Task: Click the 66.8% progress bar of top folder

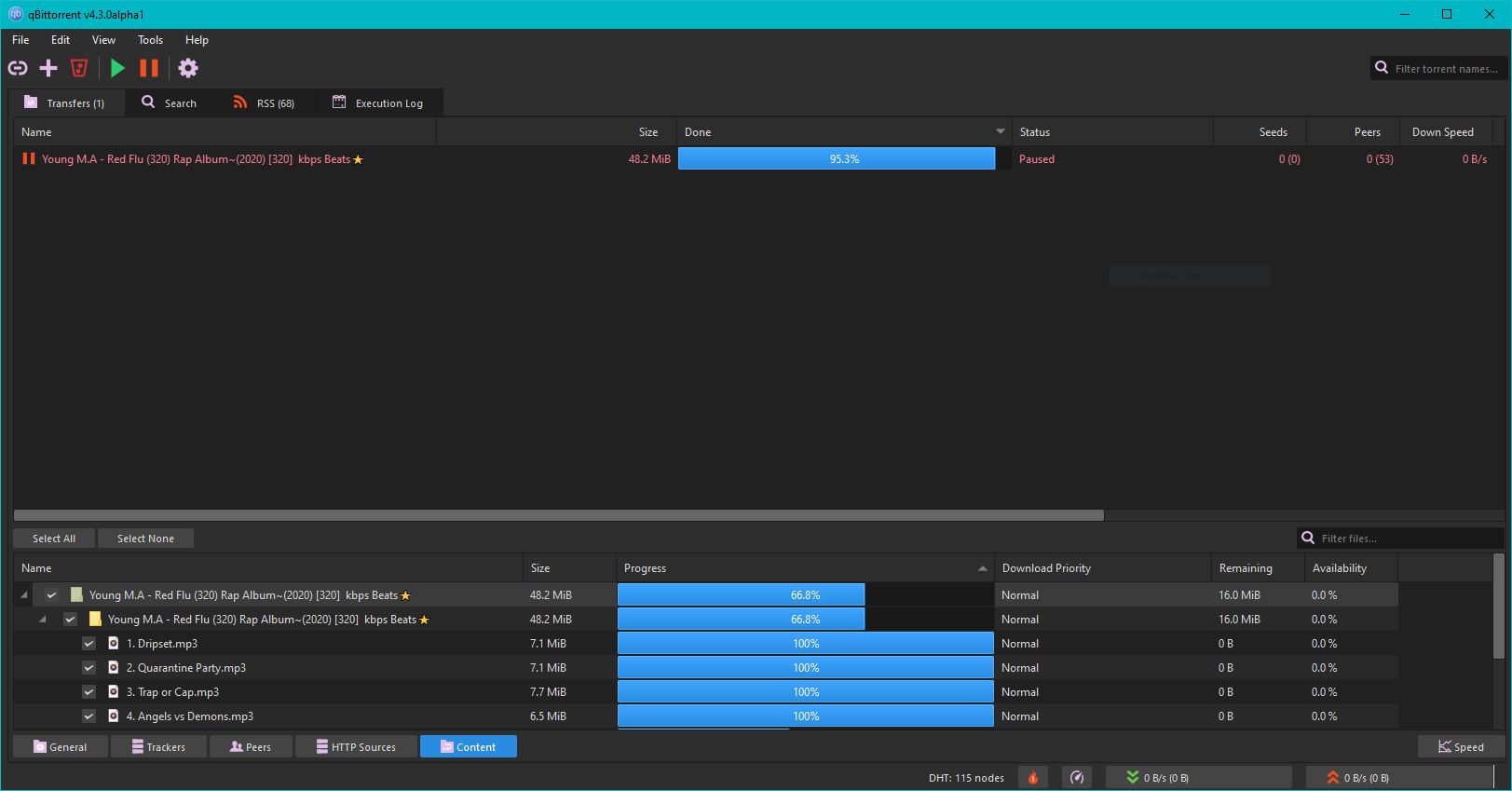Action: 806,594
